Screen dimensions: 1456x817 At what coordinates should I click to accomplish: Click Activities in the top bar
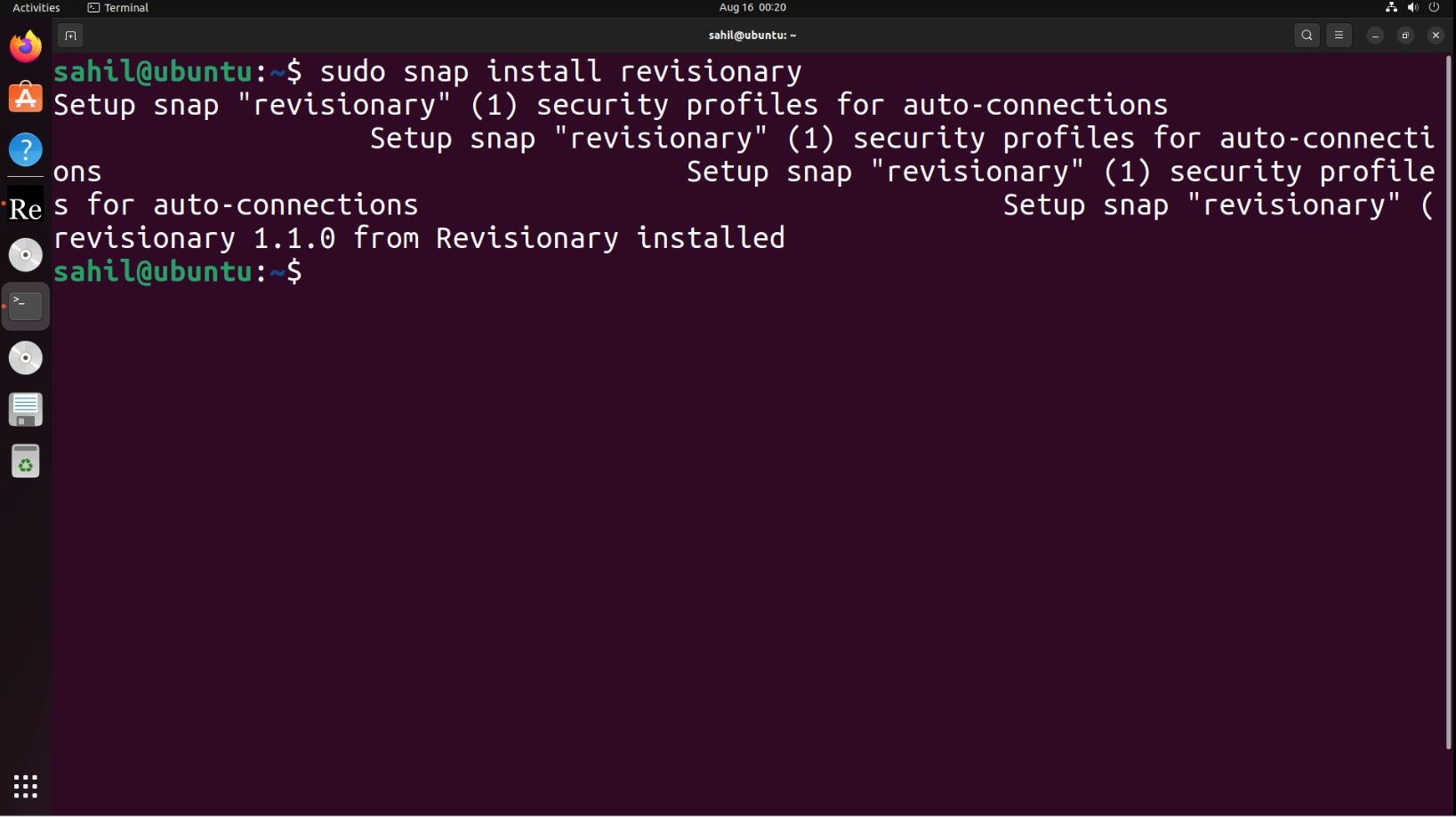coord(36,8)
